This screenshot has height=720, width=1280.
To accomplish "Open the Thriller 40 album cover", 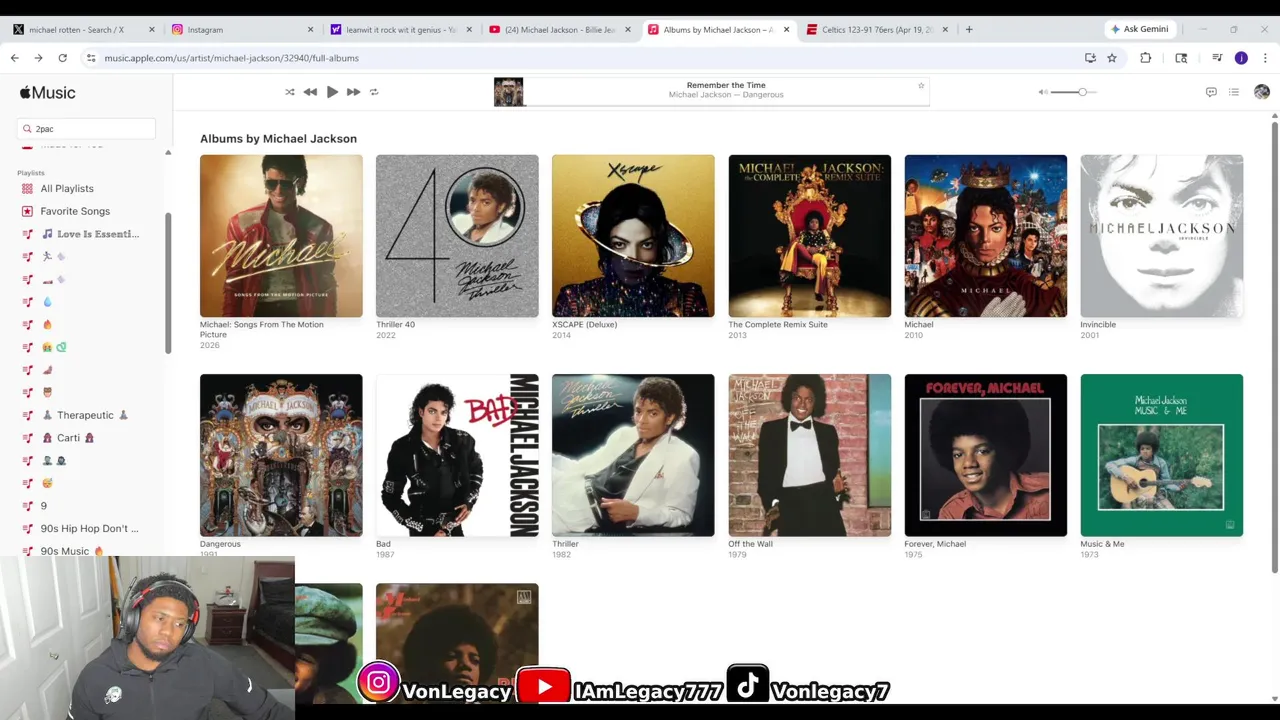I will (457, 236).
